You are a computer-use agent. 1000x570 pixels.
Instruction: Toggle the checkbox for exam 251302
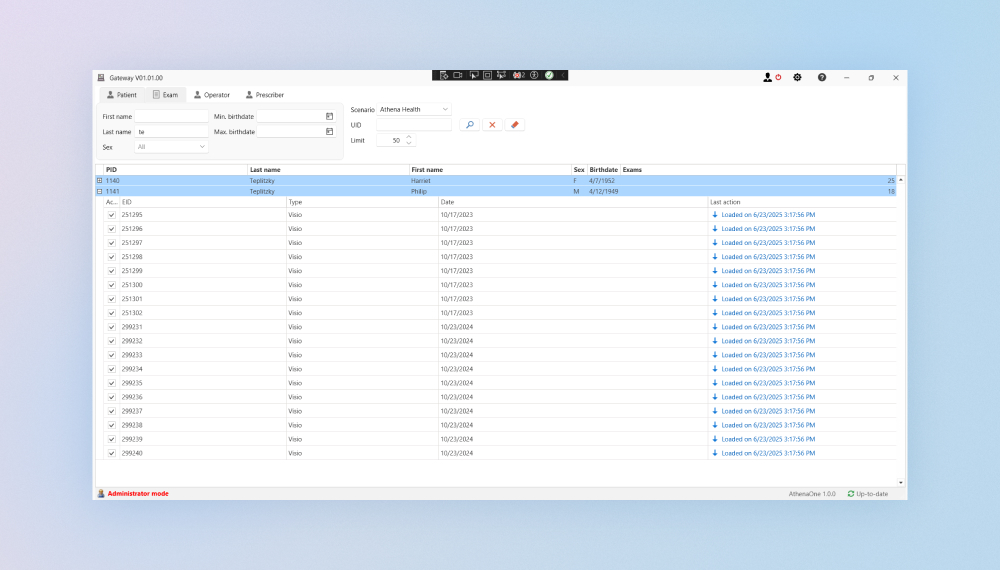pos(112,313)
